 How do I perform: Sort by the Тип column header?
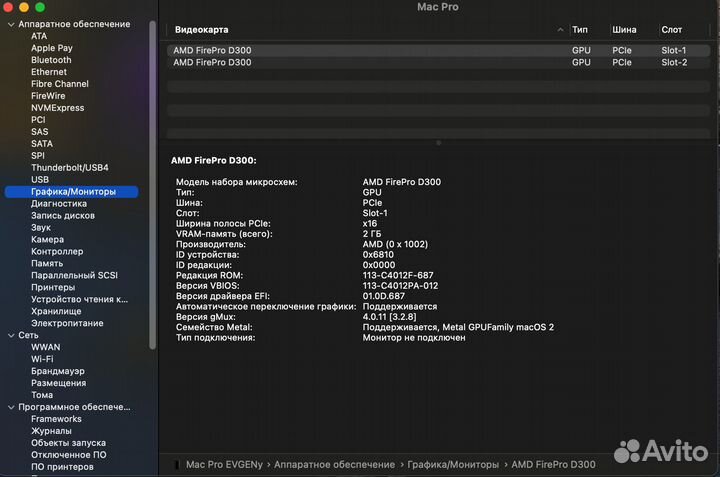pos(579,29)
